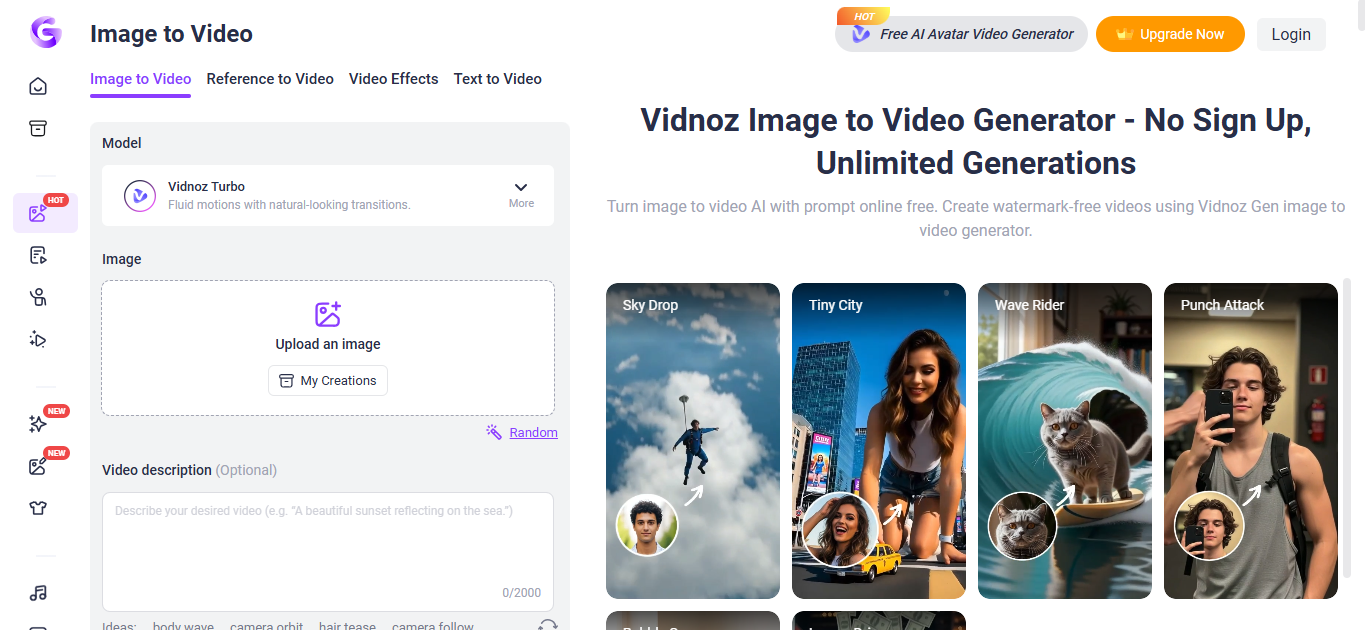Open the text-to-video script sidebar icon
Image resolution: width=1365 pixels, height=630 pixels.
coord(38,255)
